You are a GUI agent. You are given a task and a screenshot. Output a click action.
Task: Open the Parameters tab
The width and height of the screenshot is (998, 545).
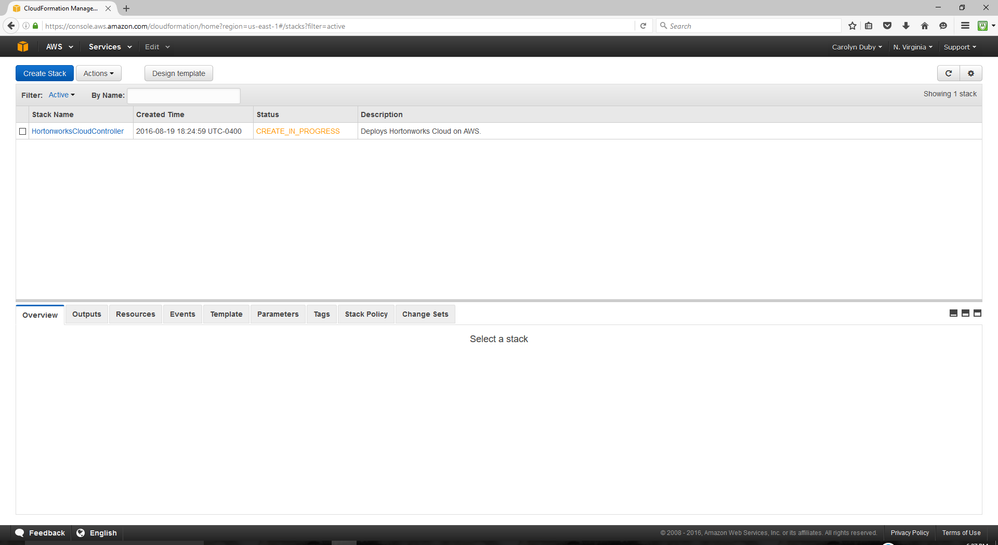(278, 314)
